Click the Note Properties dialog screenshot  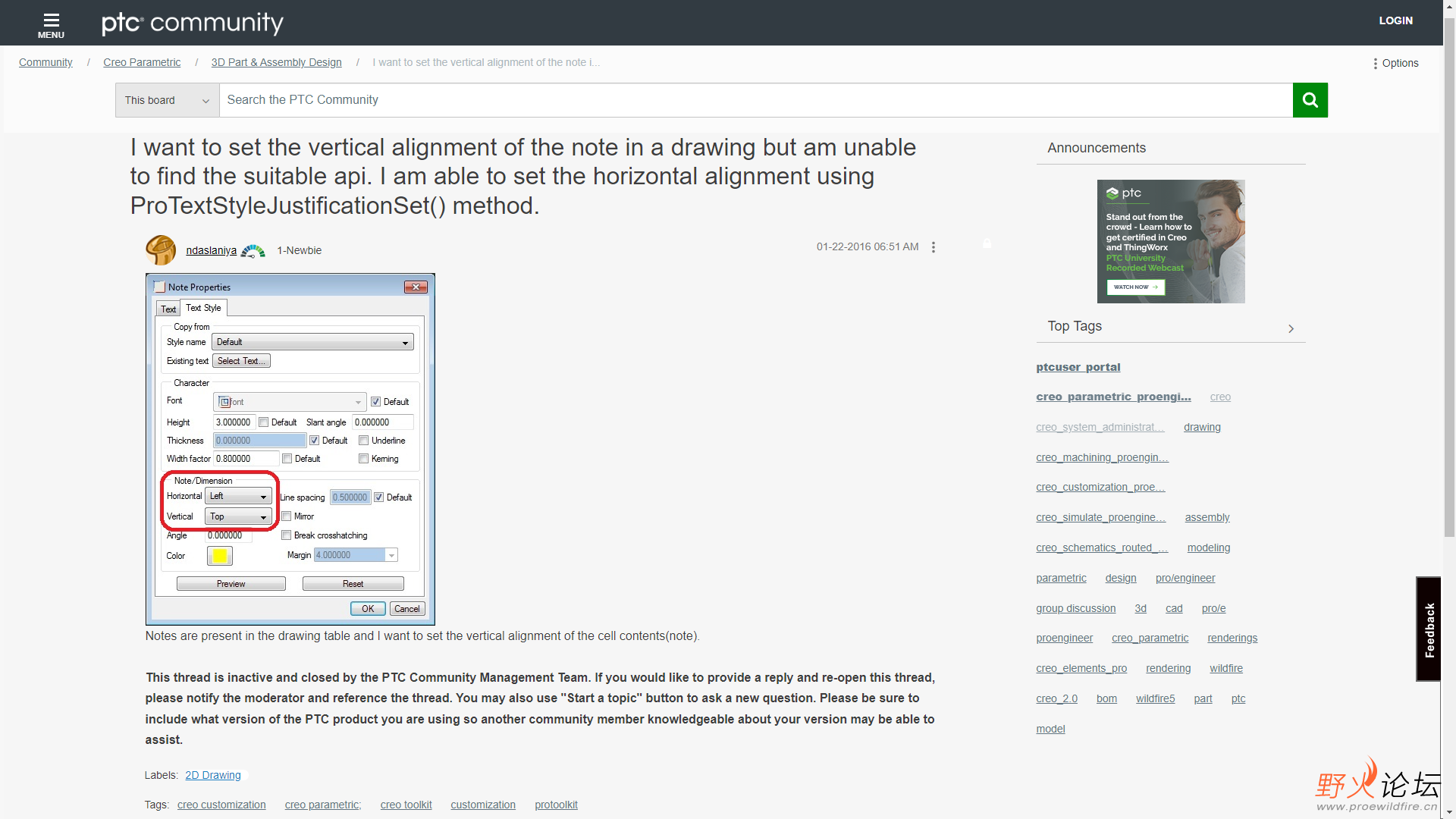290,449
